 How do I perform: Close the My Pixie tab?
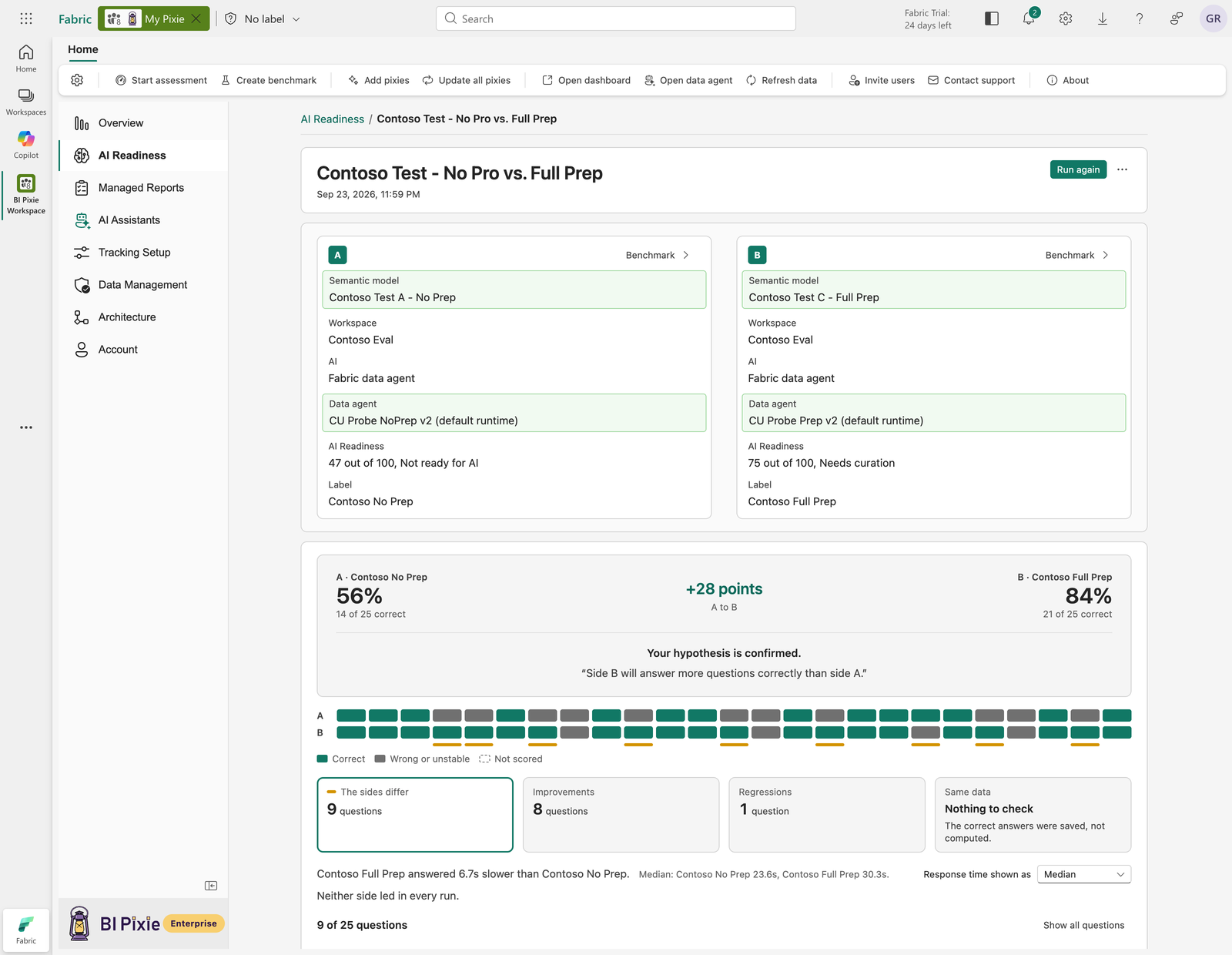[x=197, y=18]
